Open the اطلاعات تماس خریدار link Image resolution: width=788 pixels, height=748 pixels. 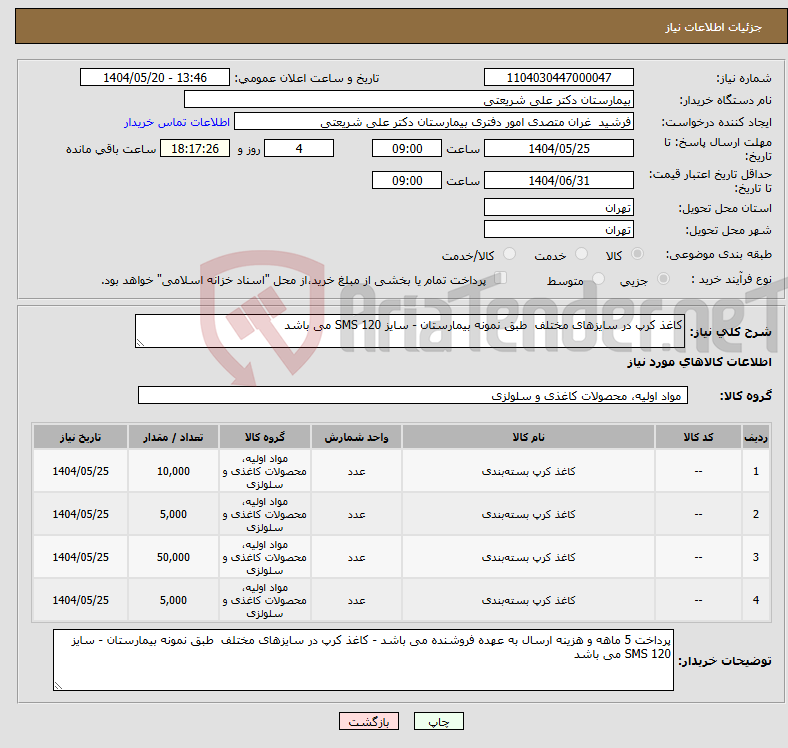pos(177,122)
